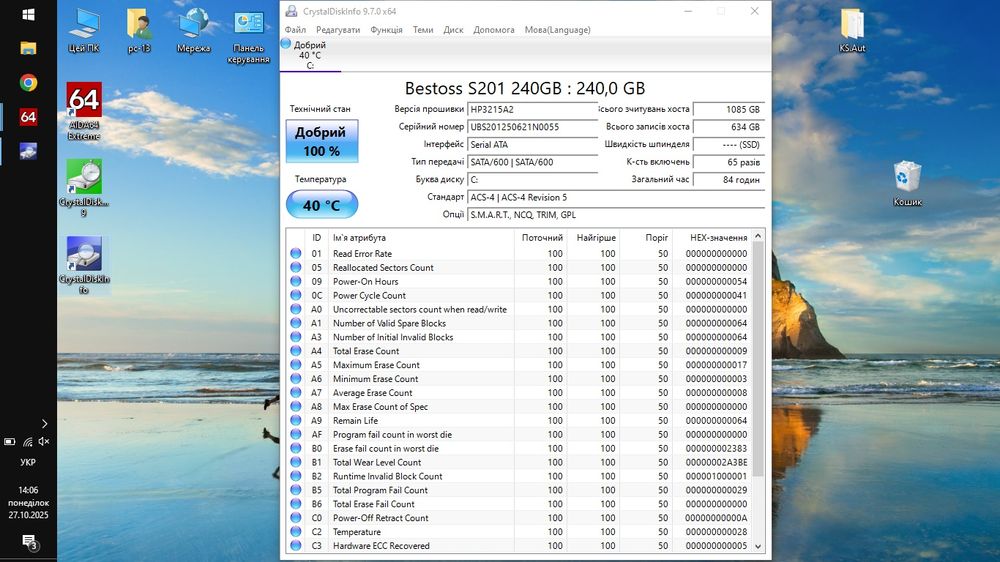
Task: Open the notification center icon
Action: 29,542
